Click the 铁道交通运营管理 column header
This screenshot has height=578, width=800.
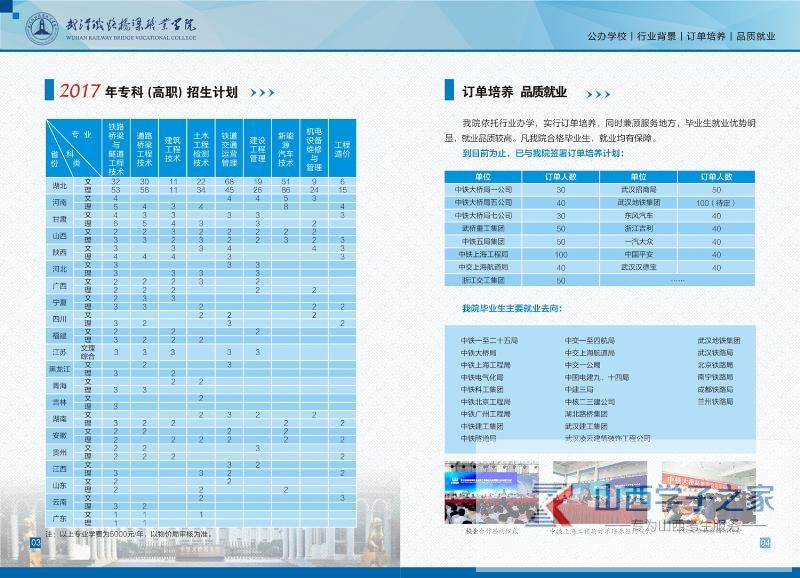[x=229, y=149]
